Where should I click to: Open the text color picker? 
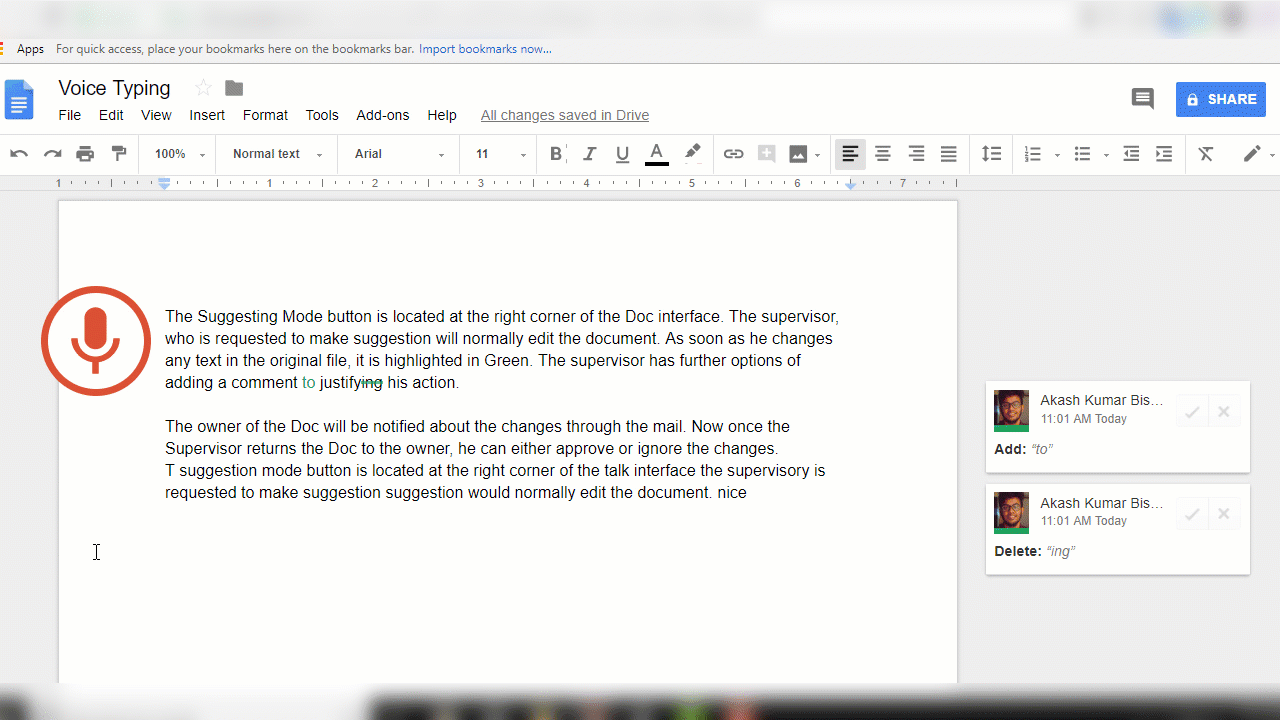tap(656, 154)
